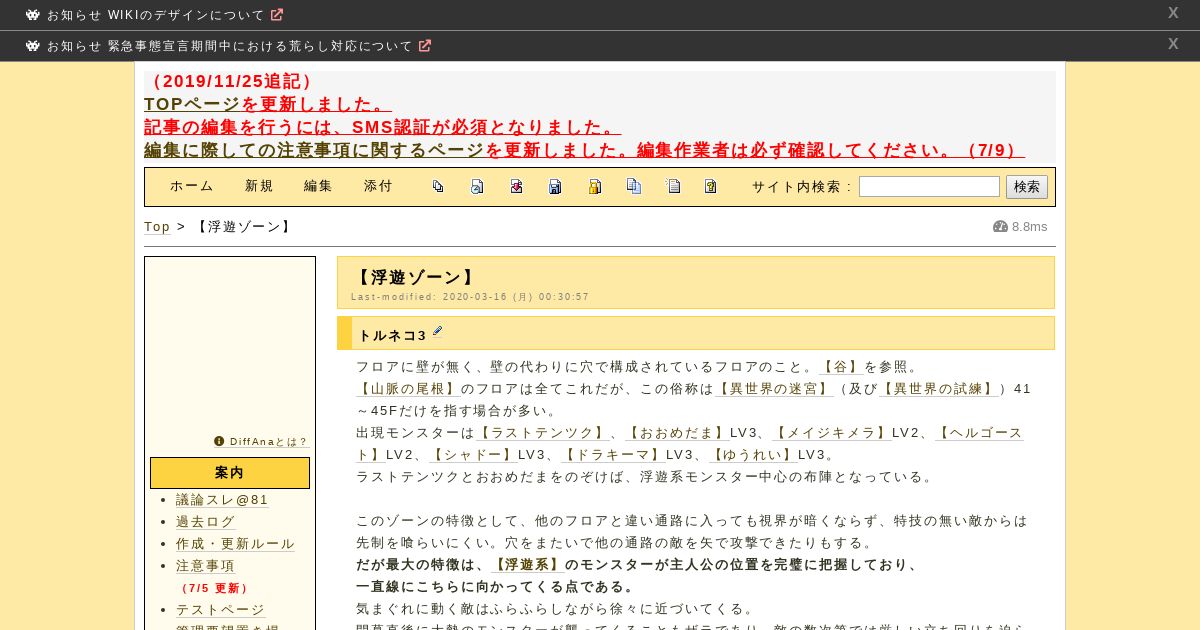
Task: Open the DiffAnaとは? link
Action: 269,441
